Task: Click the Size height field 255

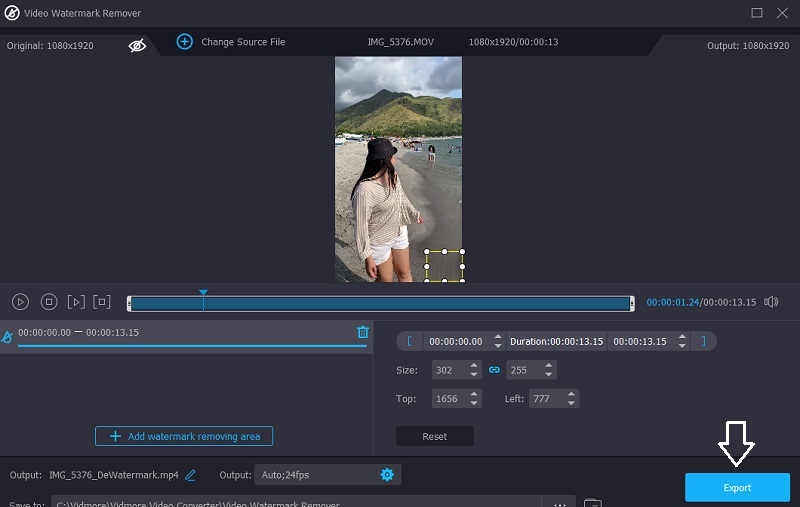Action: (x=523, y=370)
